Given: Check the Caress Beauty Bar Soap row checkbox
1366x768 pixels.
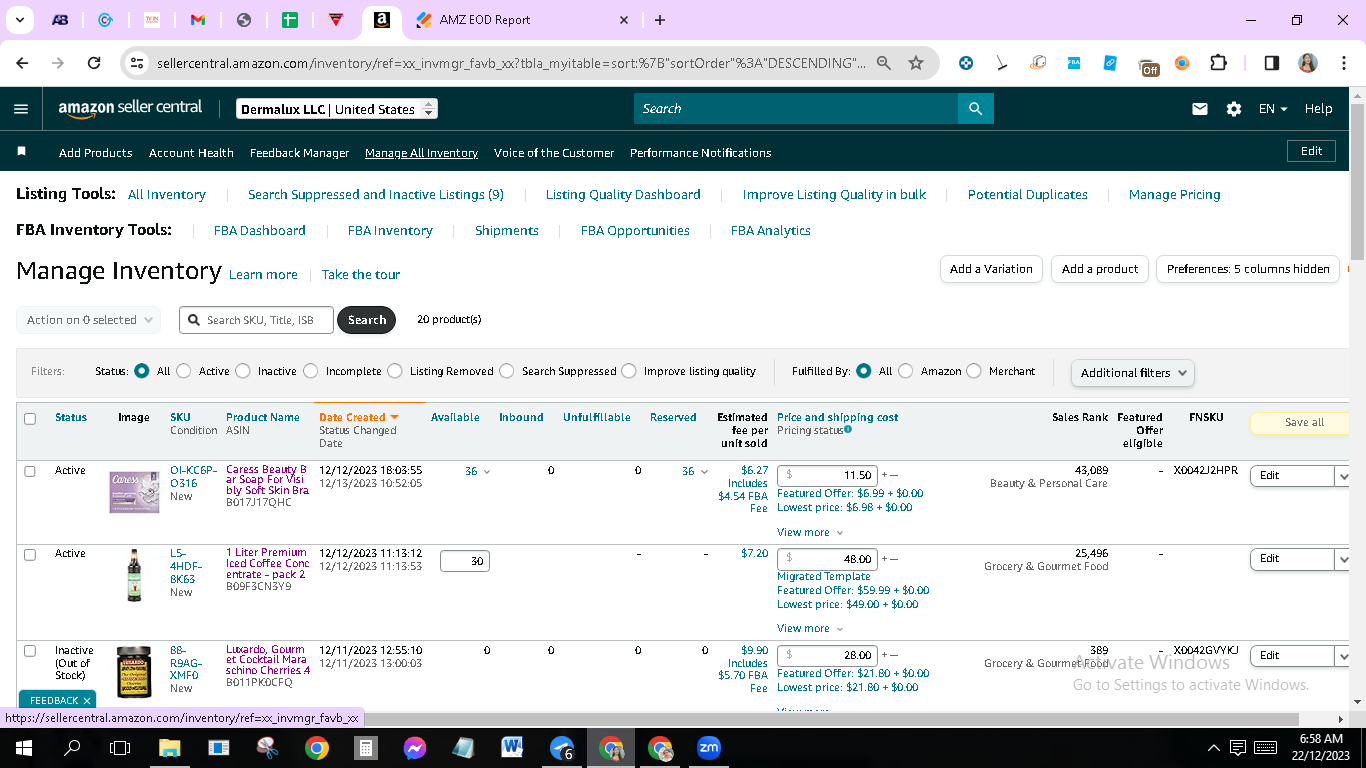Looking at the screenshot, I should click(x=30, y=471).
